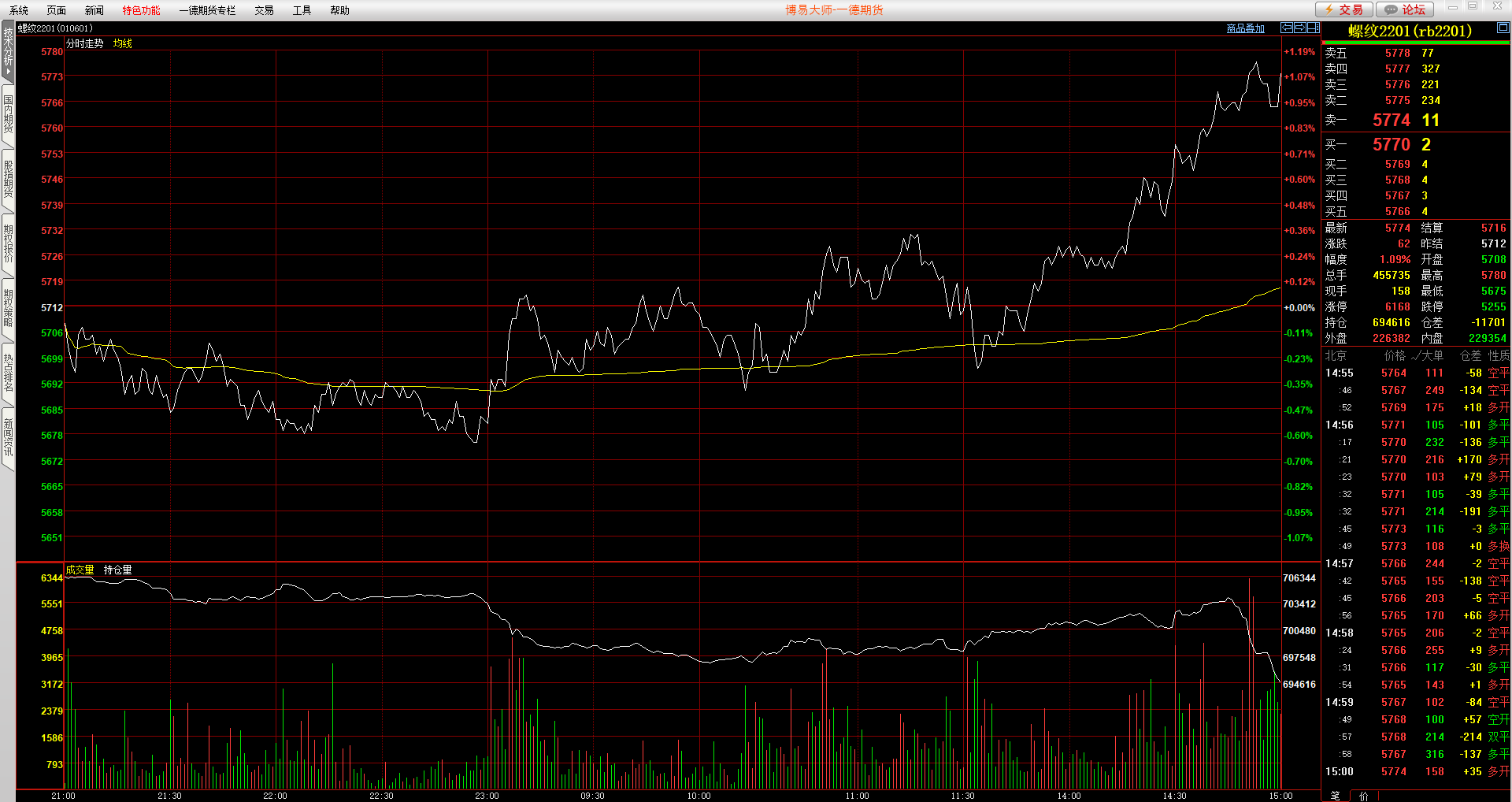Click the 706344 open interest axis label
Image resolution: width=1512 pixels, height=802 pixels.
click(1299, 577)
